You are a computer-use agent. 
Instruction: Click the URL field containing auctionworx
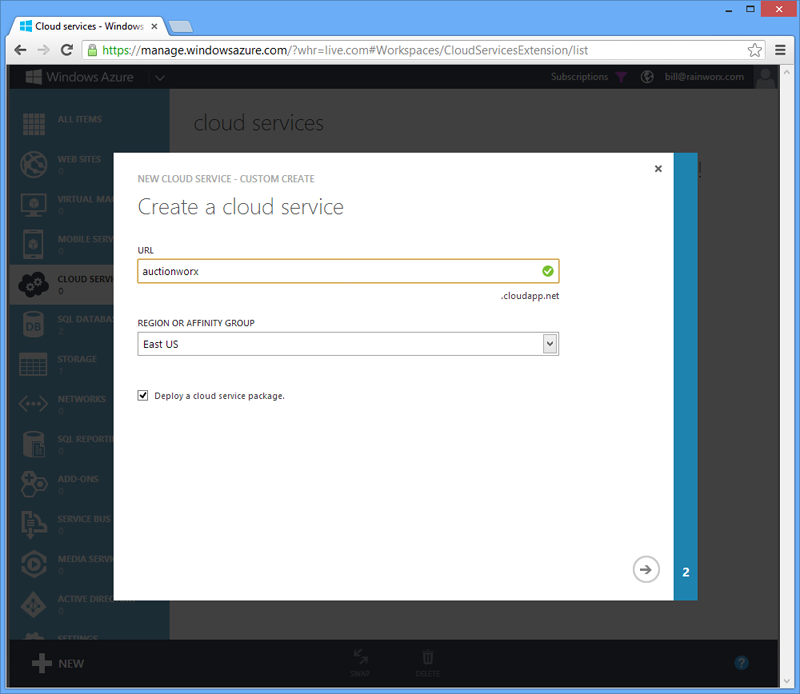348,271
